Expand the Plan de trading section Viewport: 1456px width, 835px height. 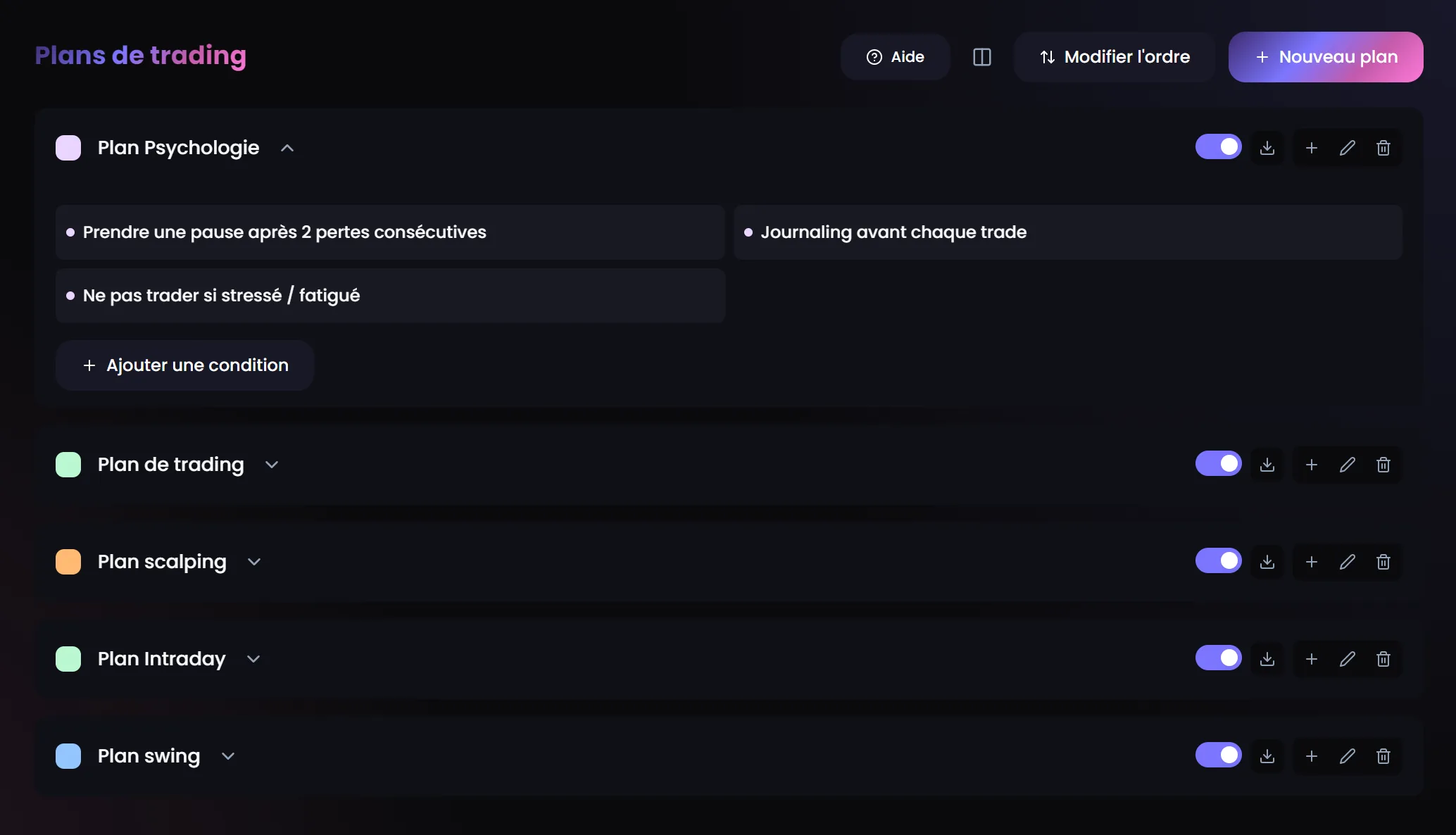point(272,465)
